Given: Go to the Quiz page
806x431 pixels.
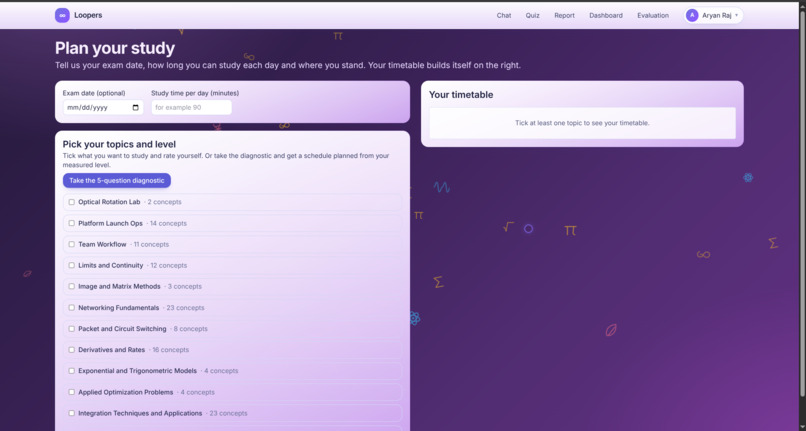Looking at the screenshot, I should pos(533,15).
